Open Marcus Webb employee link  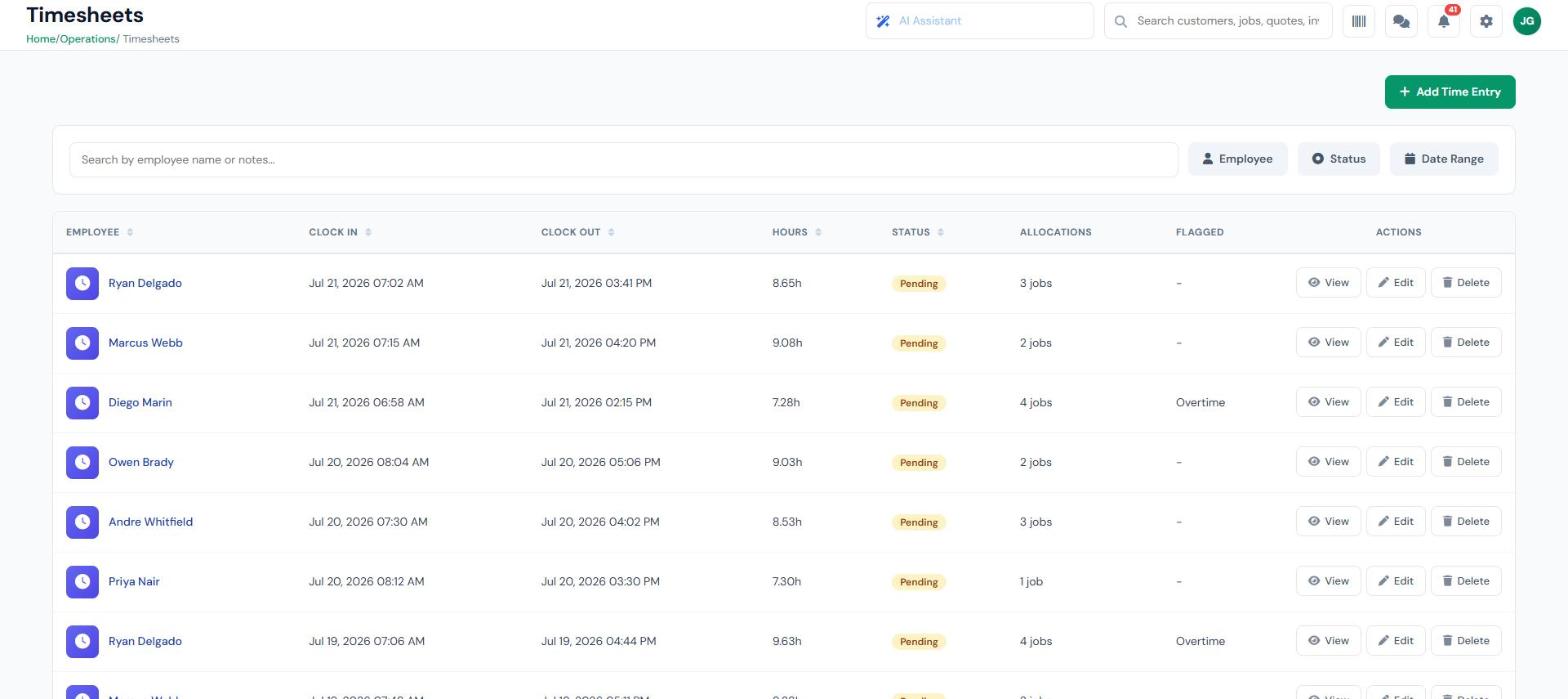point(145,343)
